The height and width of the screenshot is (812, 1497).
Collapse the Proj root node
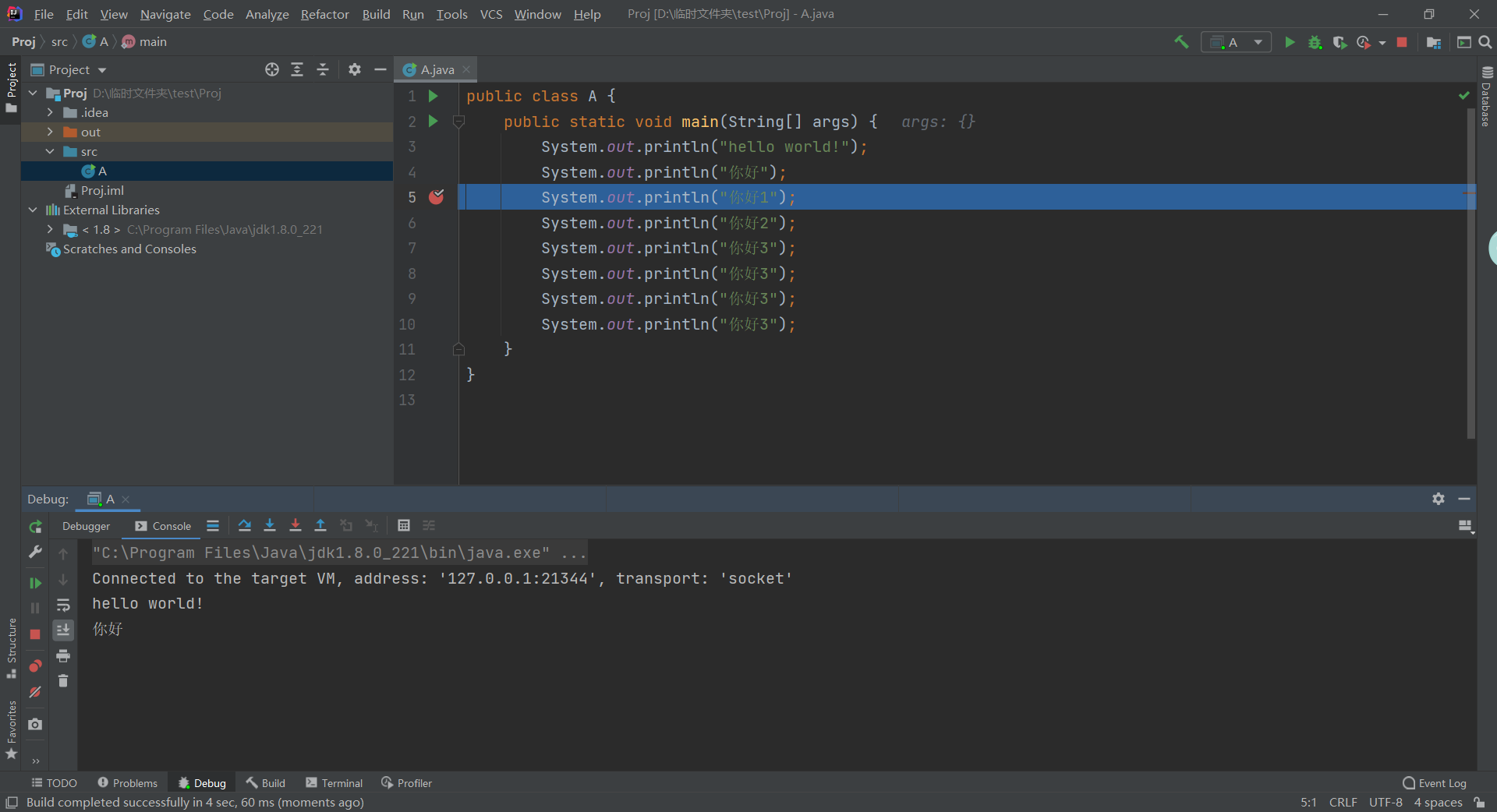(x=33, y=93)
